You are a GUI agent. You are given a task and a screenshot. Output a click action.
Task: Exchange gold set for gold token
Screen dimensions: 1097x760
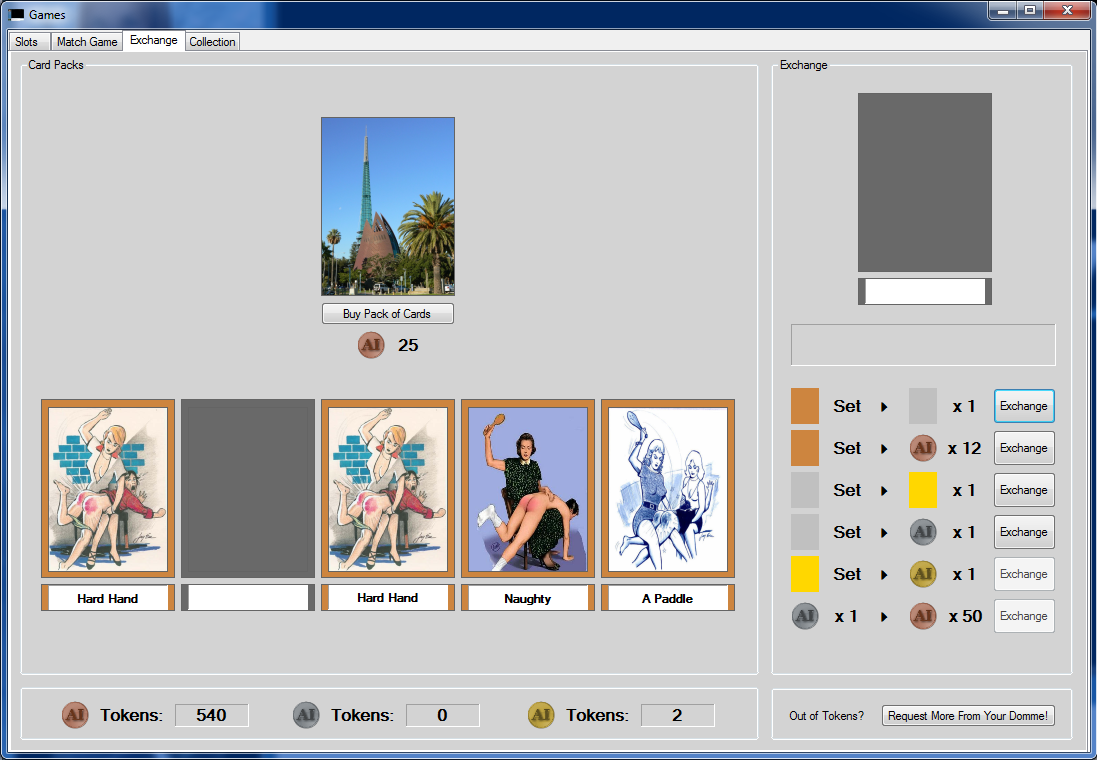[x=1024, y=574]
